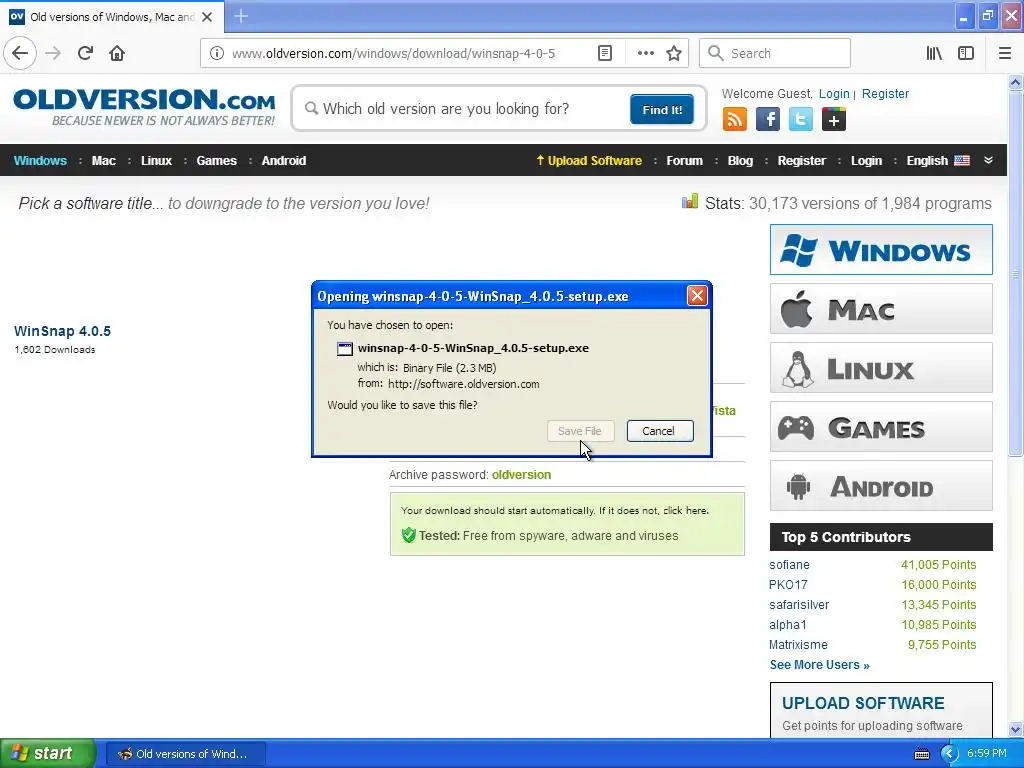This screenshot has width=1024, height=768.
Task: Open the Forum menu link
Action: [x=684, y=161]
